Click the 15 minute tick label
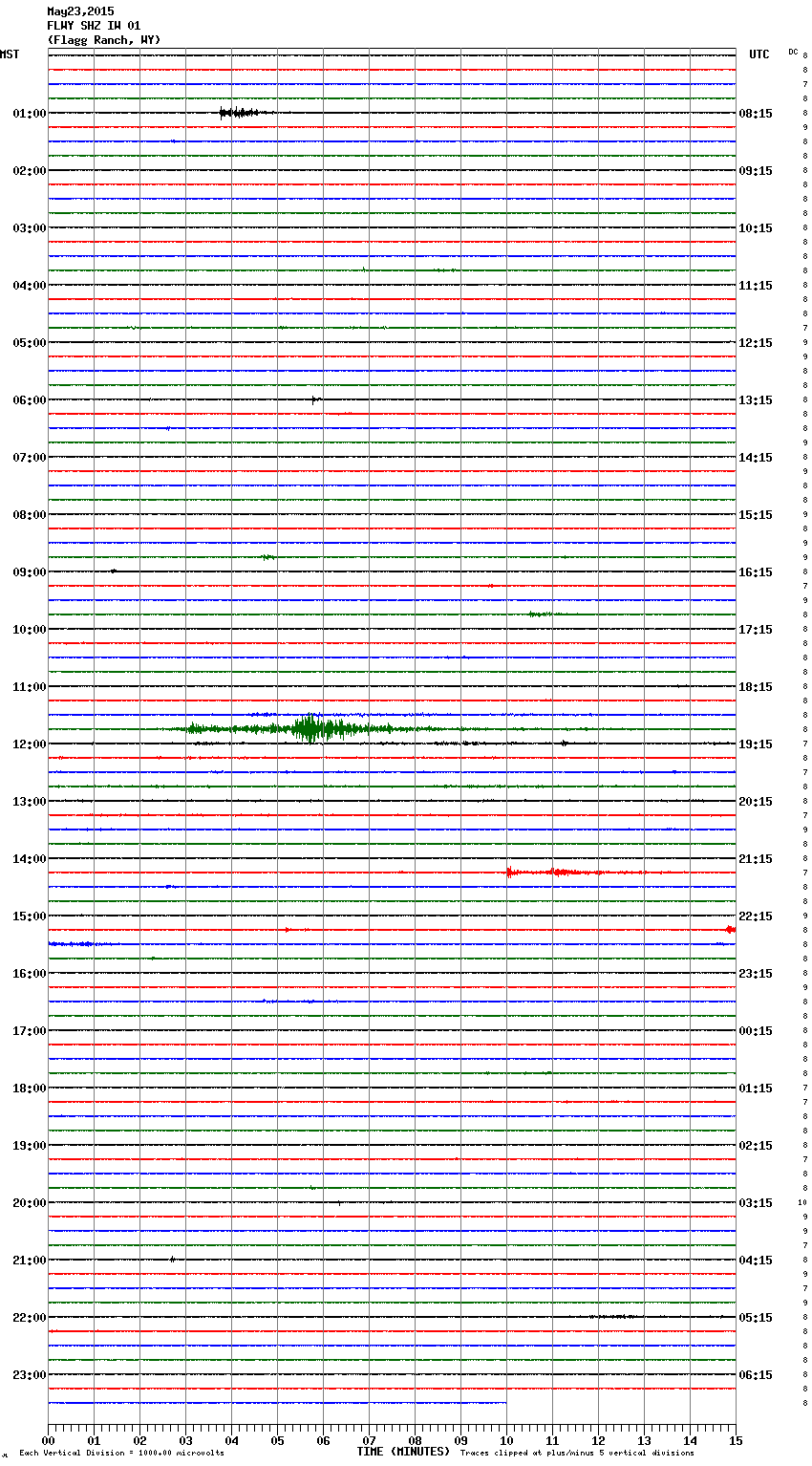This screenshot has height=1466, width=812. click(736, 1440)
